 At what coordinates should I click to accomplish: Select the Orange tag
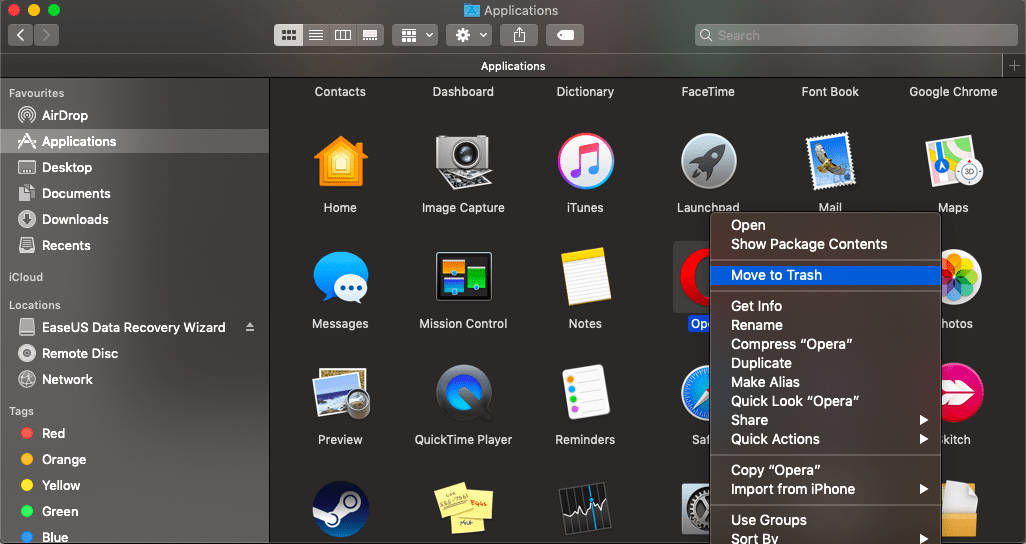pyautogui.click(x=134, y=460)
